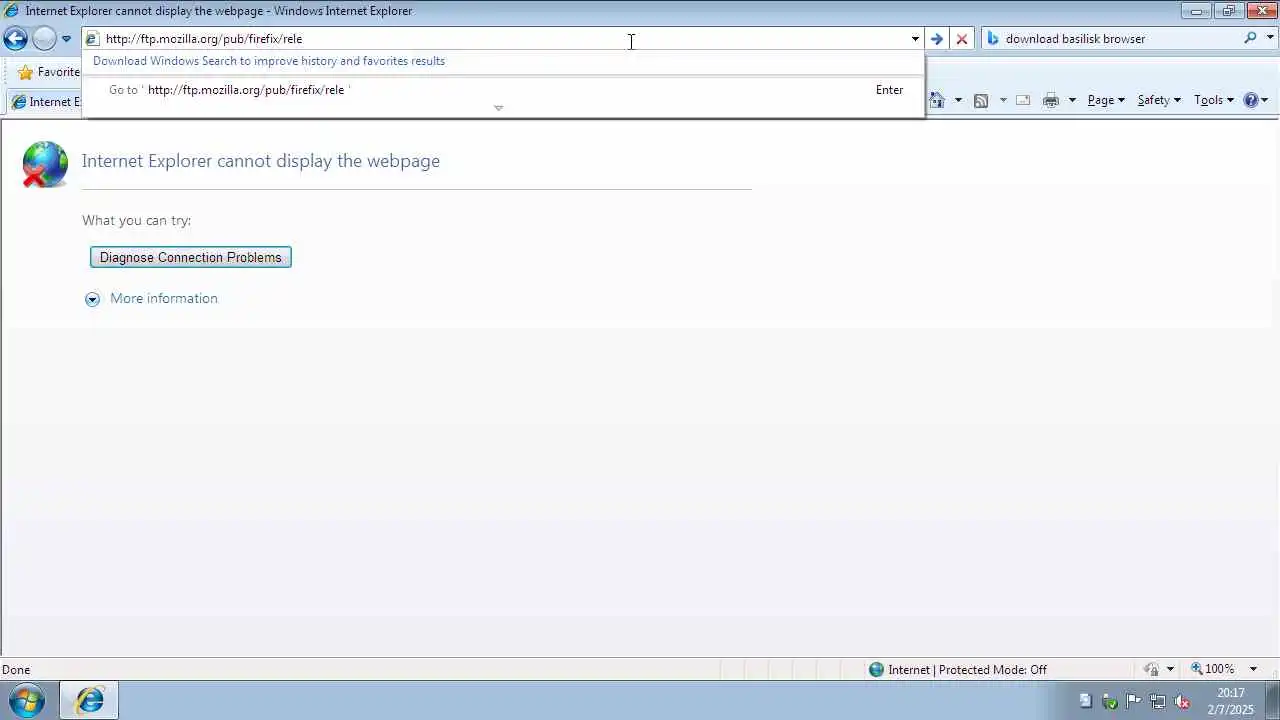
Task: Open the Home button dropdown arrow
Action: pyautogui.click(x=958, y=100)
